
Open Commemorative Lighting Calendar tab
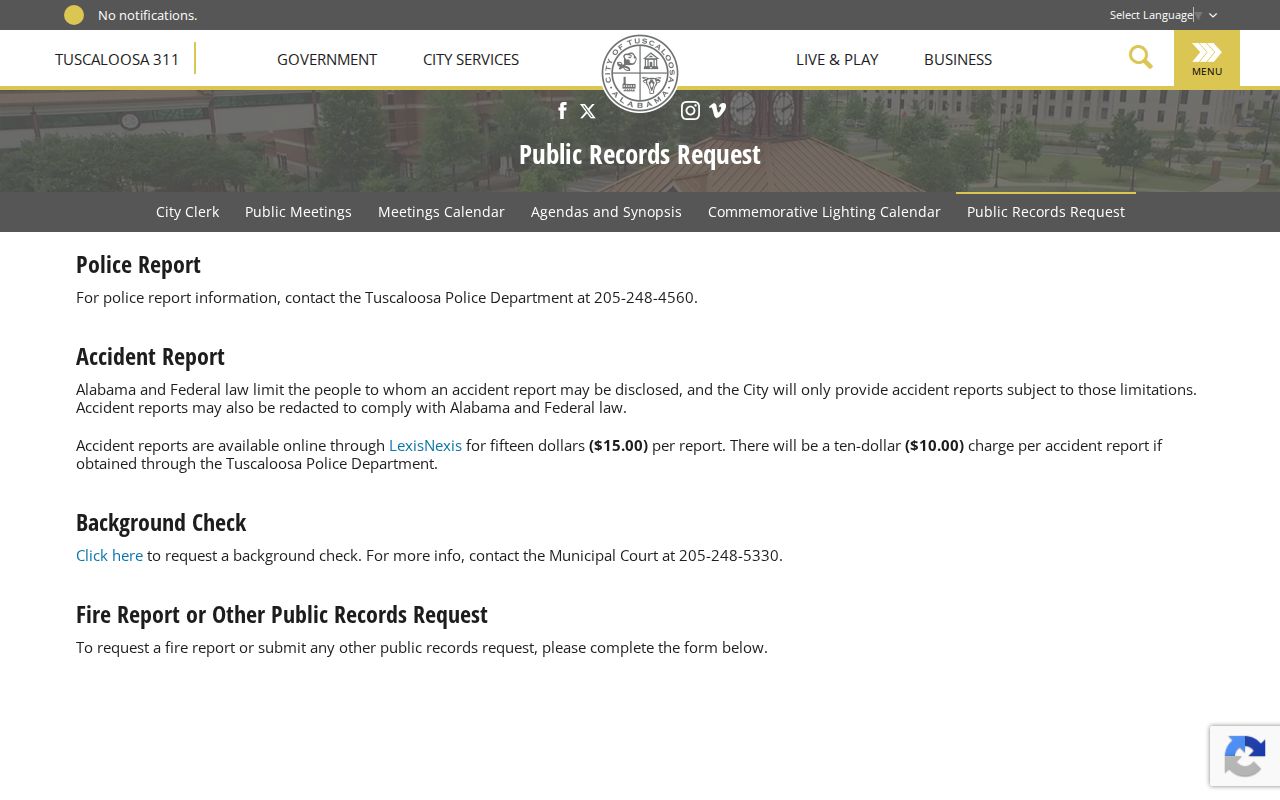click(x=824, y=212)
